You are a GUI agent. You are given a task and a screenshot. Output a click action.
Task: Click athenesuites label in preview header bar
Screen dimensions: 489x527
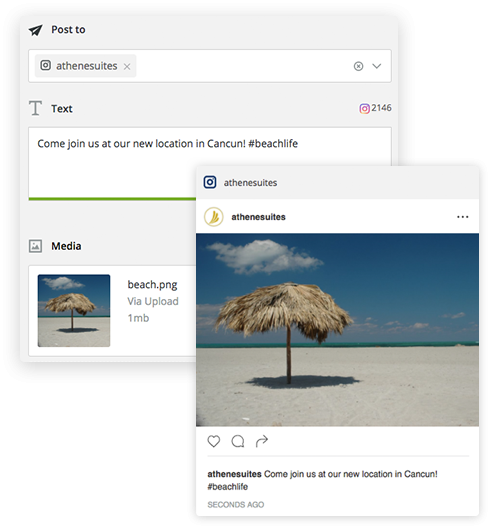[250, 183]
